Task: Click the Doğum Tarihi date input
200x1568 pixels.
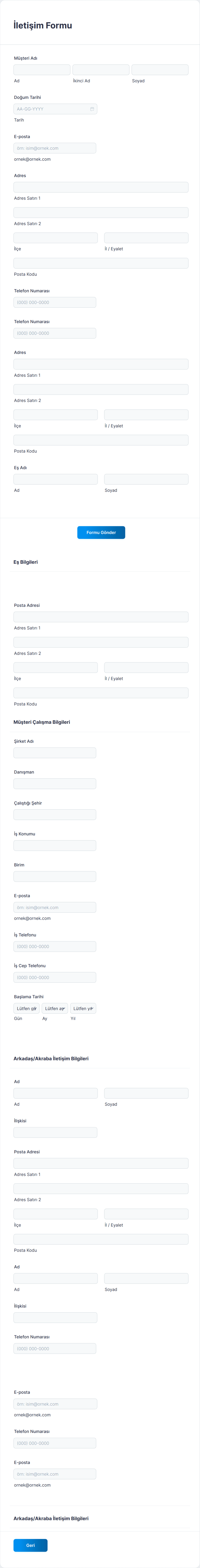Action: pyautogui.click(x=52, y=109)
